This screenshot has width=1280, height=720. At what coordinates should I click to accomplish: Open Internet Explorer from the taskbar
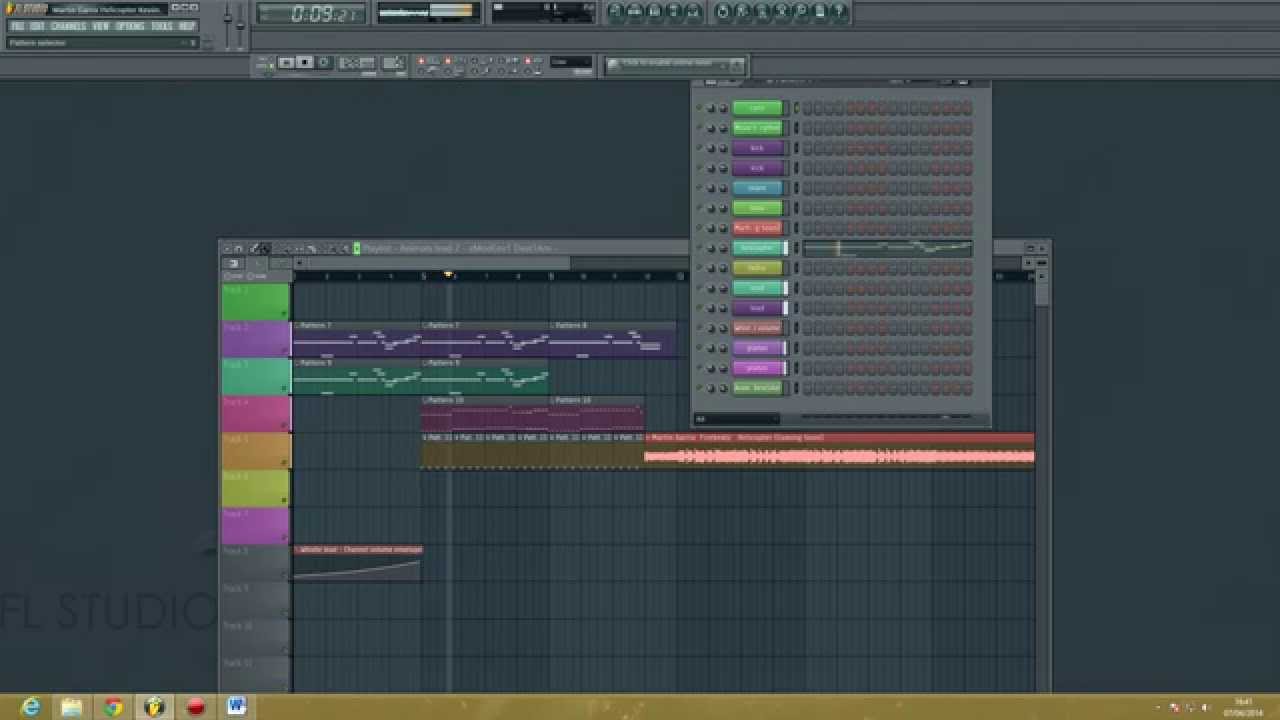click(30, 707)
